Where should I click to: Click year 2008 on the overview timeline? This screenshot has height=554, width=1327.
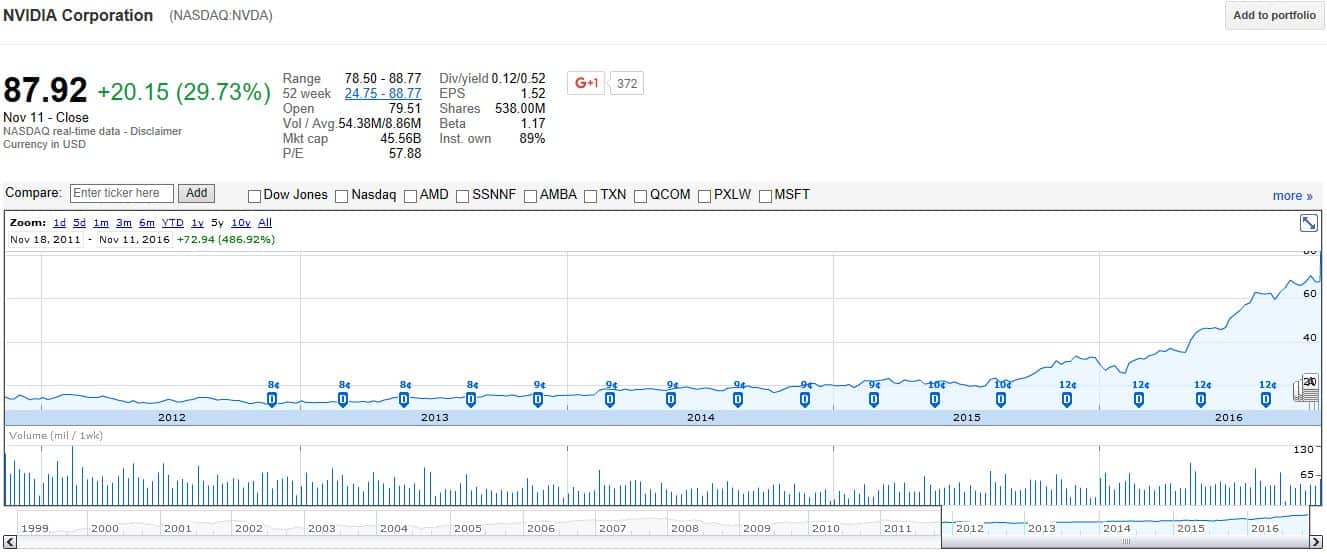pyautogui.click(x=685, y=528)
